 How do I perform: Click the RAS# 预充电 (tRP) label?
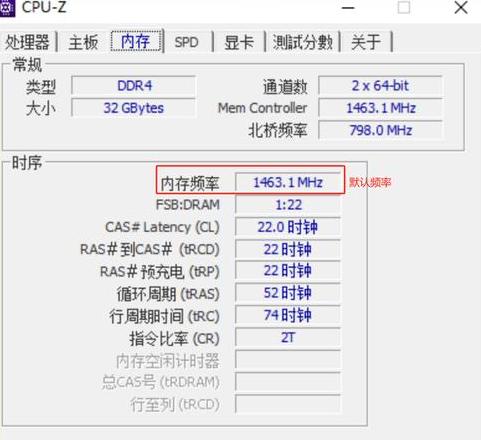click(160, 272)
